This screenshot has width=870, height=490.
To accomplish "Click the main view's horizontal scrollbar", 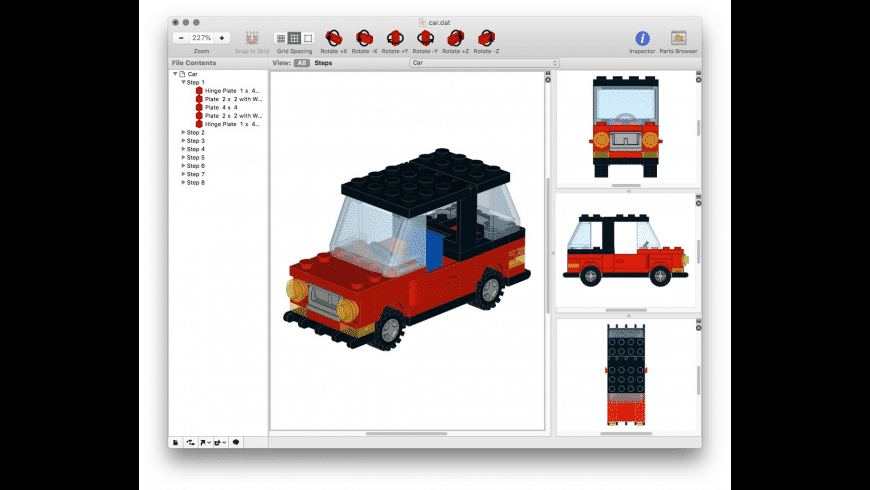I will click(x=407, y=433).
